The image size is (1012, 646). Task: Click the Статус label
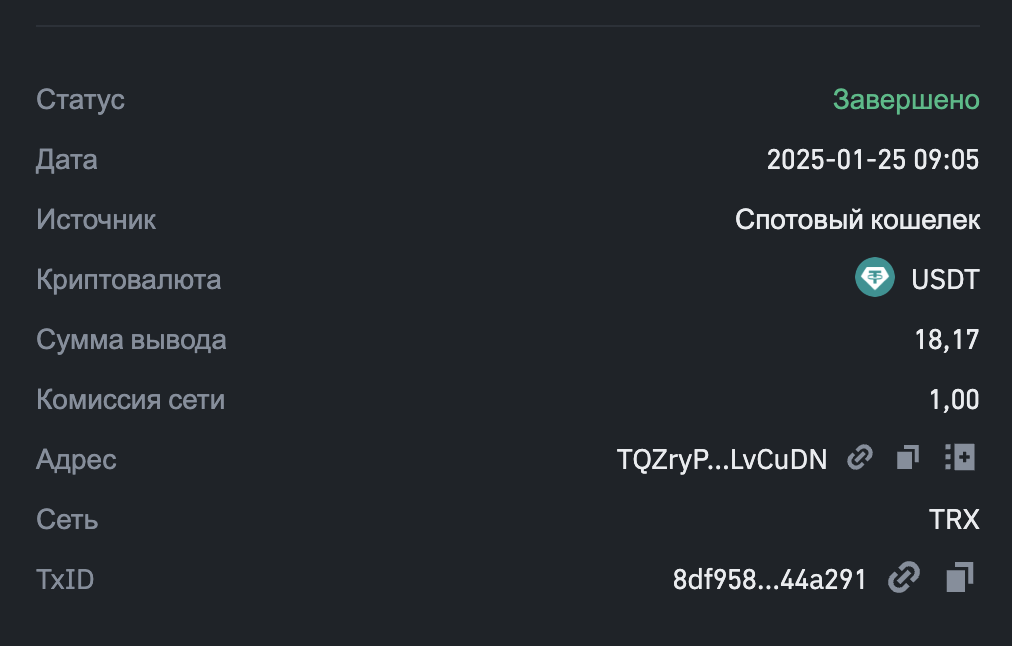[80, 100]
